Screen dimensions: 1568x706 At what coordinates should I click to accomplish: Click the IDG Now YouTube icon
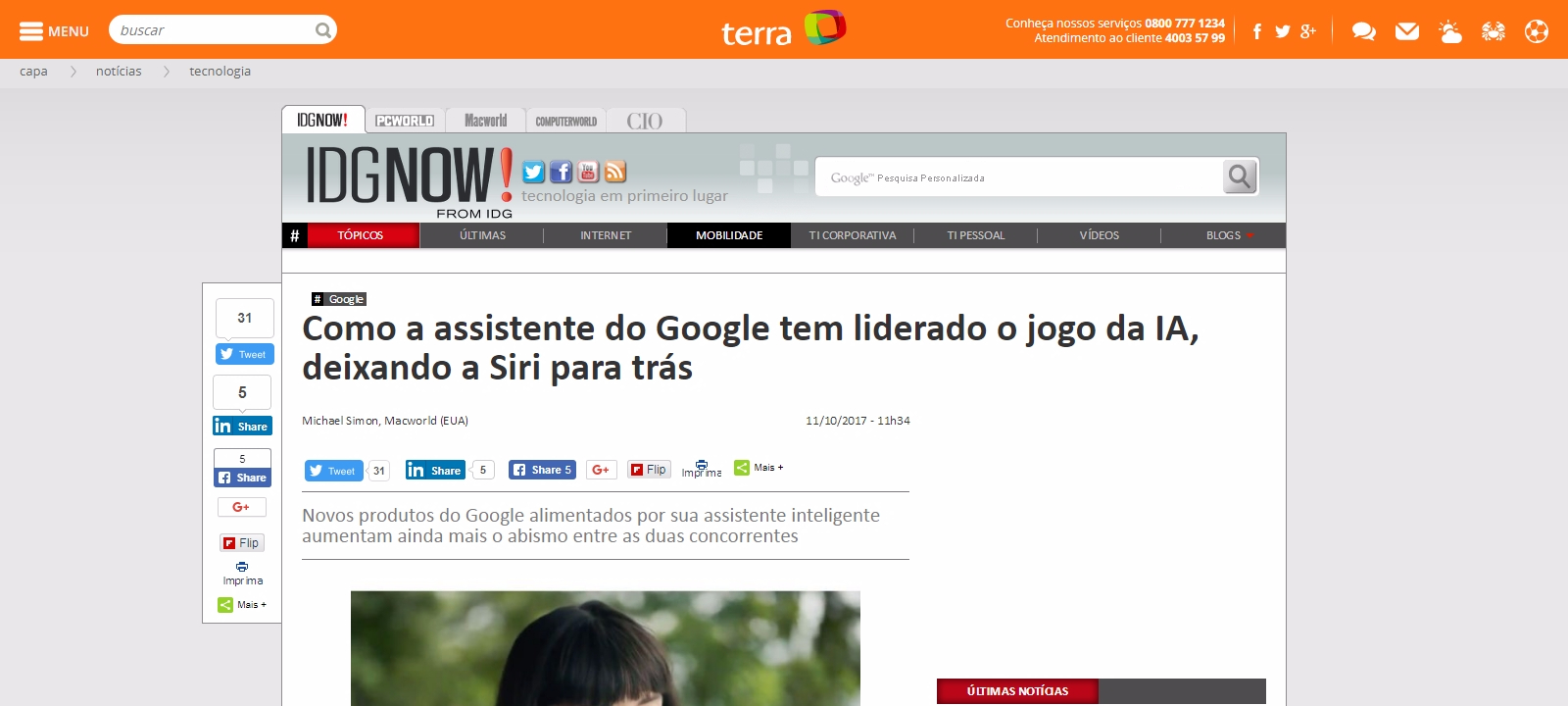[588, 172]
